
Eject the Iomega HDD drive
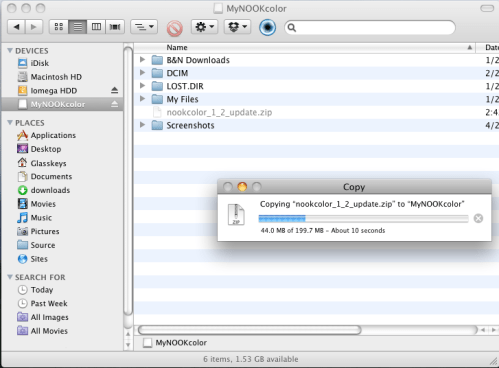pos(114,90)
